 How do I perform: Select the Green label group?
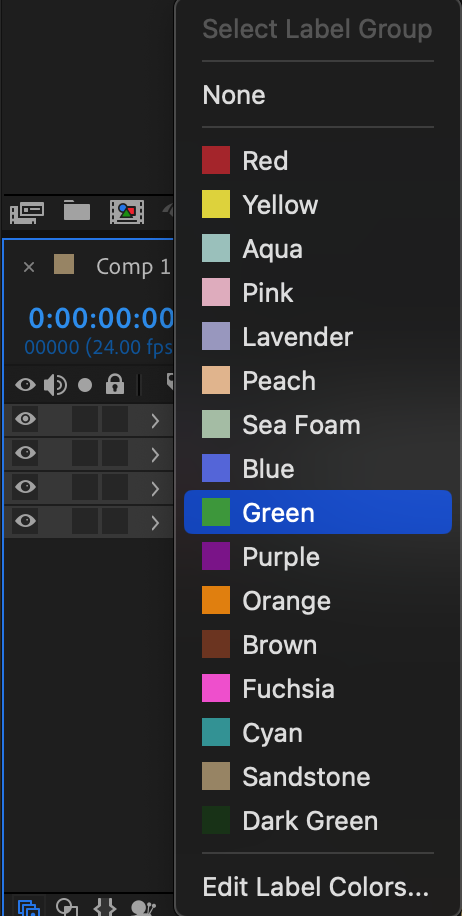318,512
